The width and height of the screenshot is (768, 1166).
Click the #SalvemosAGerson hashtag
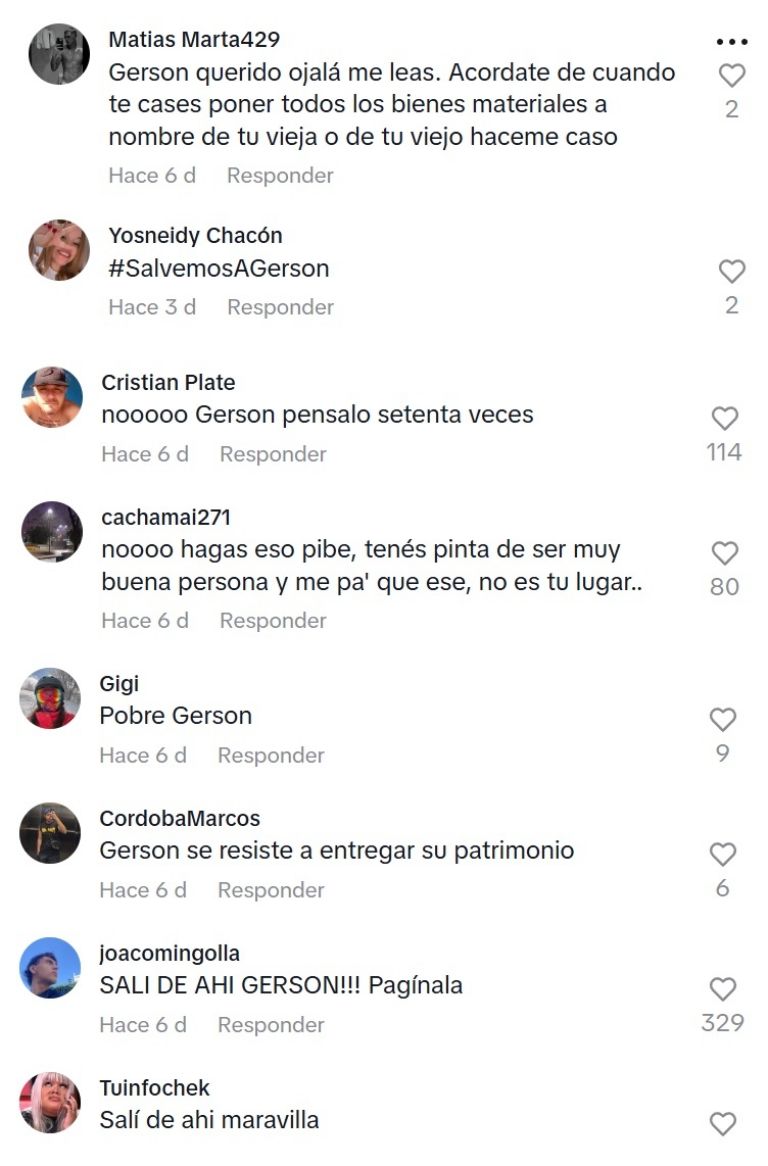coord(219,268)
